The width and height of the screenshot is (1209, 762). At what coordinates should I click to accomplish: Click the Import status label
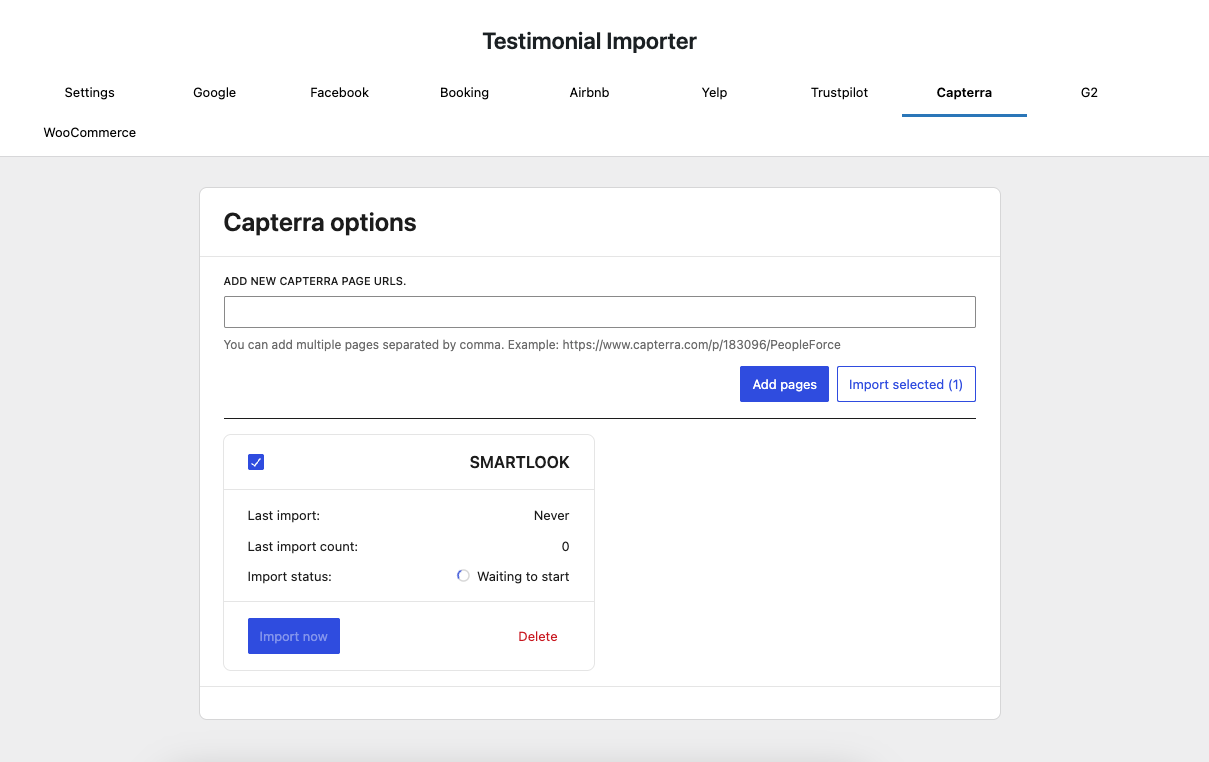point(289,577)
